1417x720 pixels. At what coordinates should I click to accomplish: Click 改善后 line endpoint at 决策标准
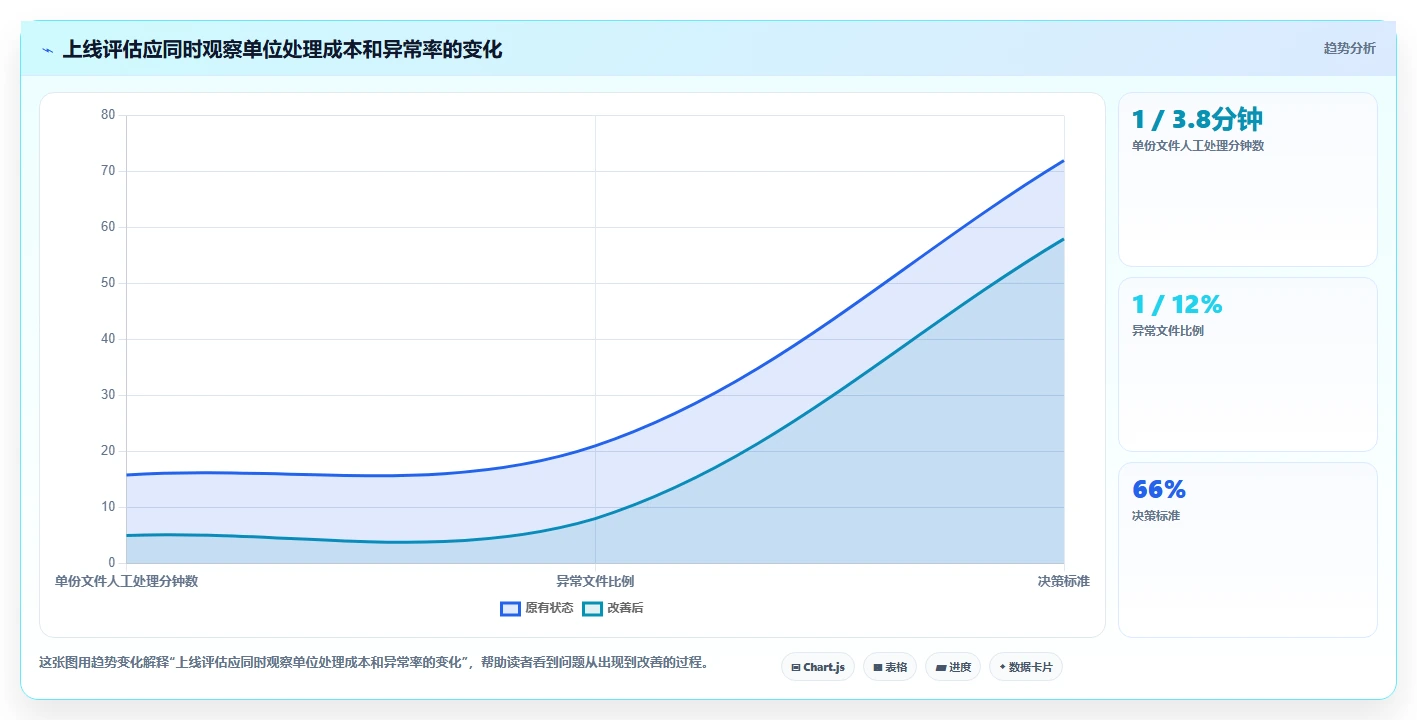(x=1064, y=239)
